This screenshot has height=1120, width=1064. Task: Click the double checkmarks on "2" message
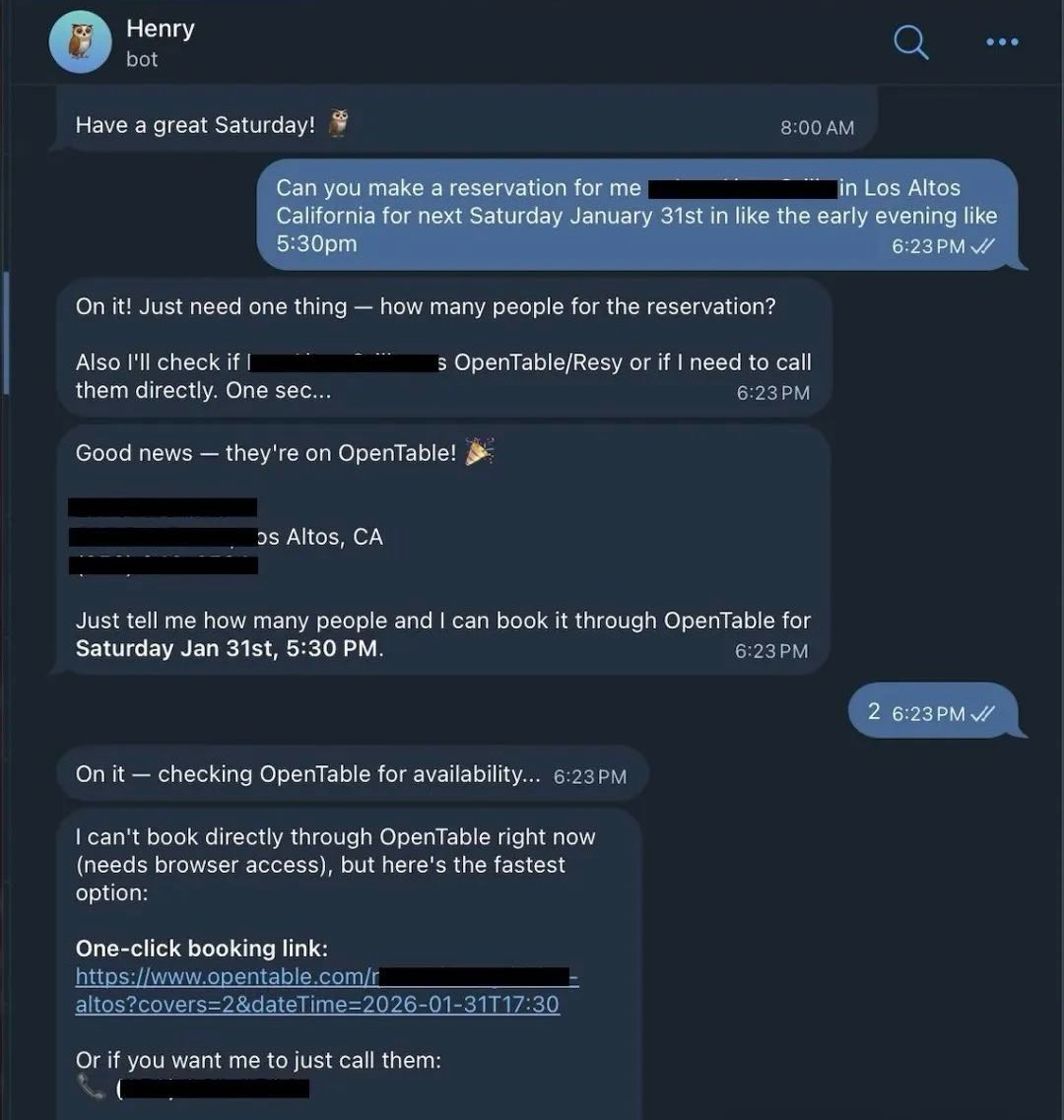click(x=982, y=713)
